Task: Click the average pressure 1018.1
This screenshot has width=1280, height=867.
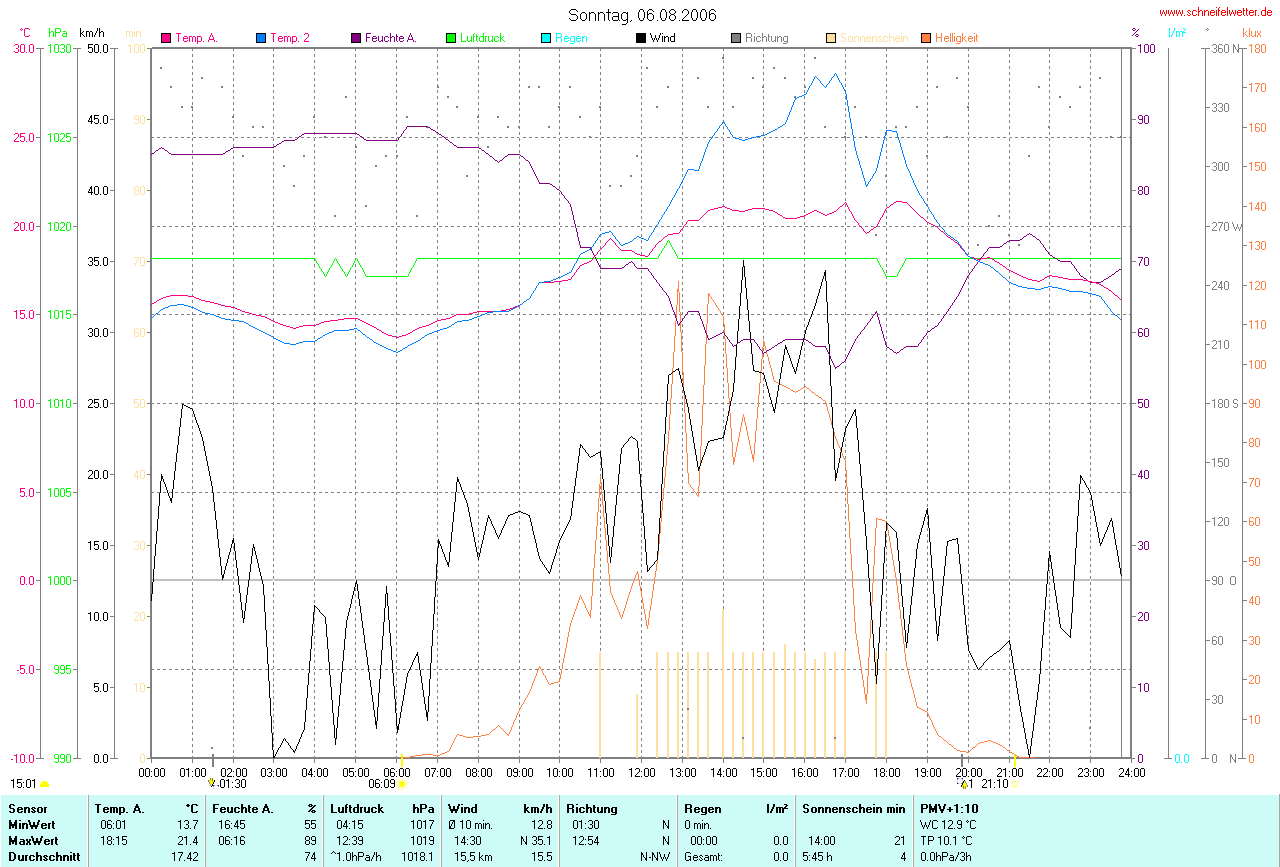Action: (x=419, y=857)
